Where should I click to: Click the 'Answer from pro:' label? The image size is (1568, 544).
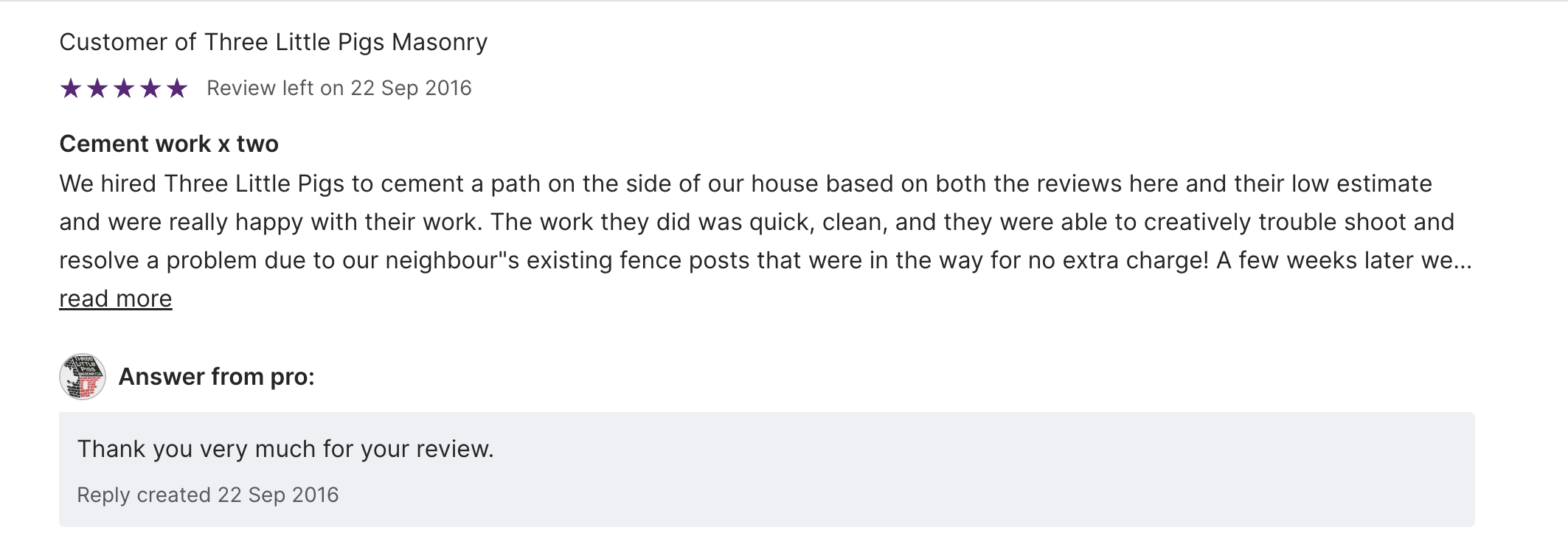click(216, 377)
